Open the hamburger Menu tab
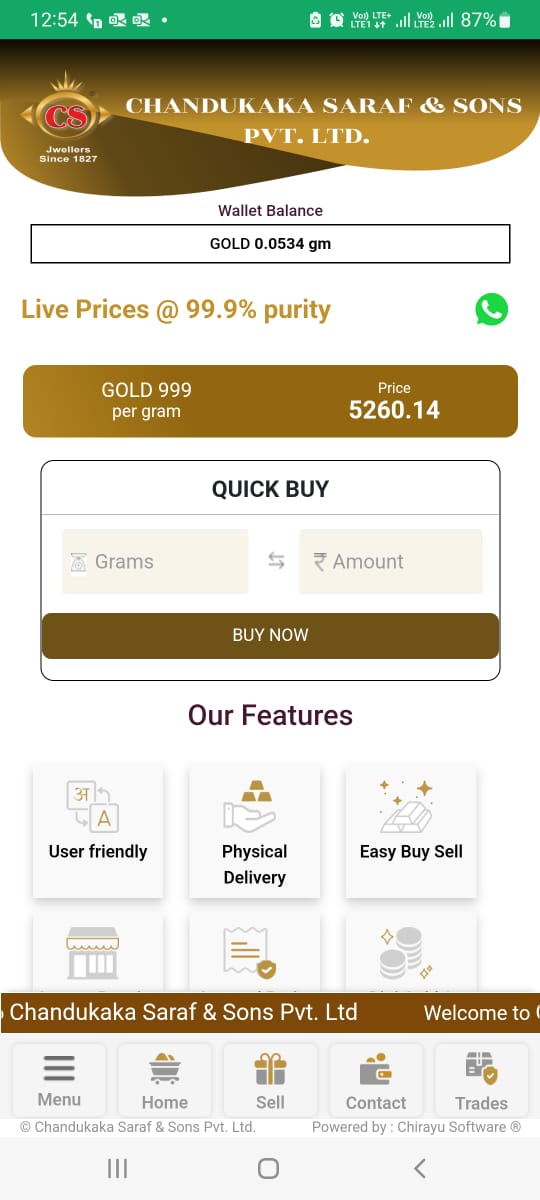The height and width of the screenshot is (1200, 540). click(59, 1080)
